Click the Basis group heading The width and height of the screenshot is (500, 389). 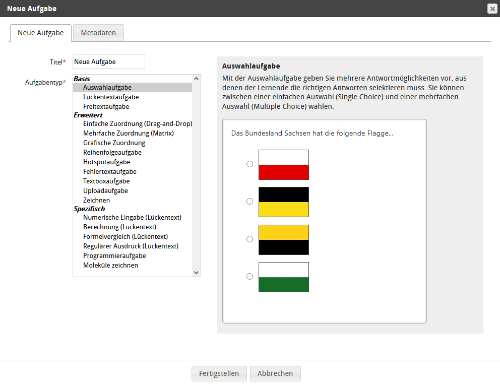[x=82, y=79]
